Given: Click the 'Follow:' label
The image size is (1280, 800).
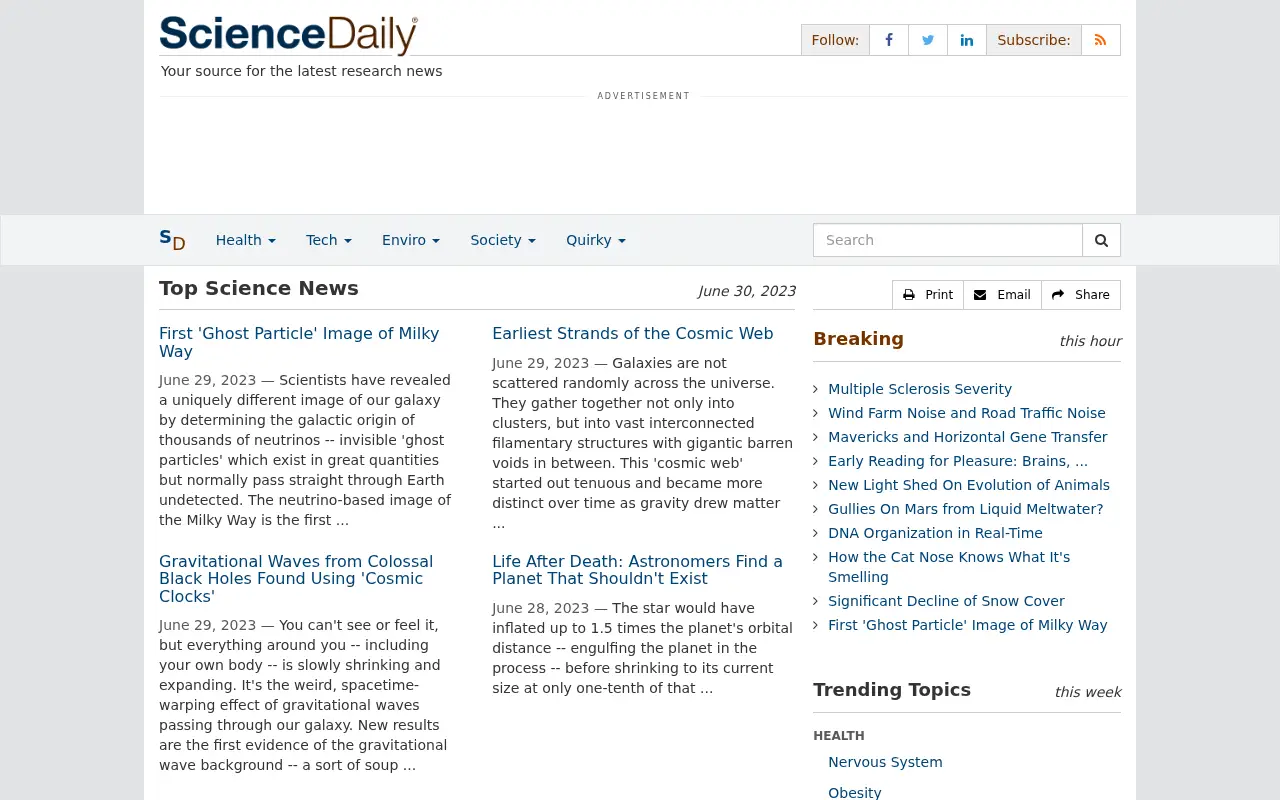Looking at the screenshot, I should (835, 40).
